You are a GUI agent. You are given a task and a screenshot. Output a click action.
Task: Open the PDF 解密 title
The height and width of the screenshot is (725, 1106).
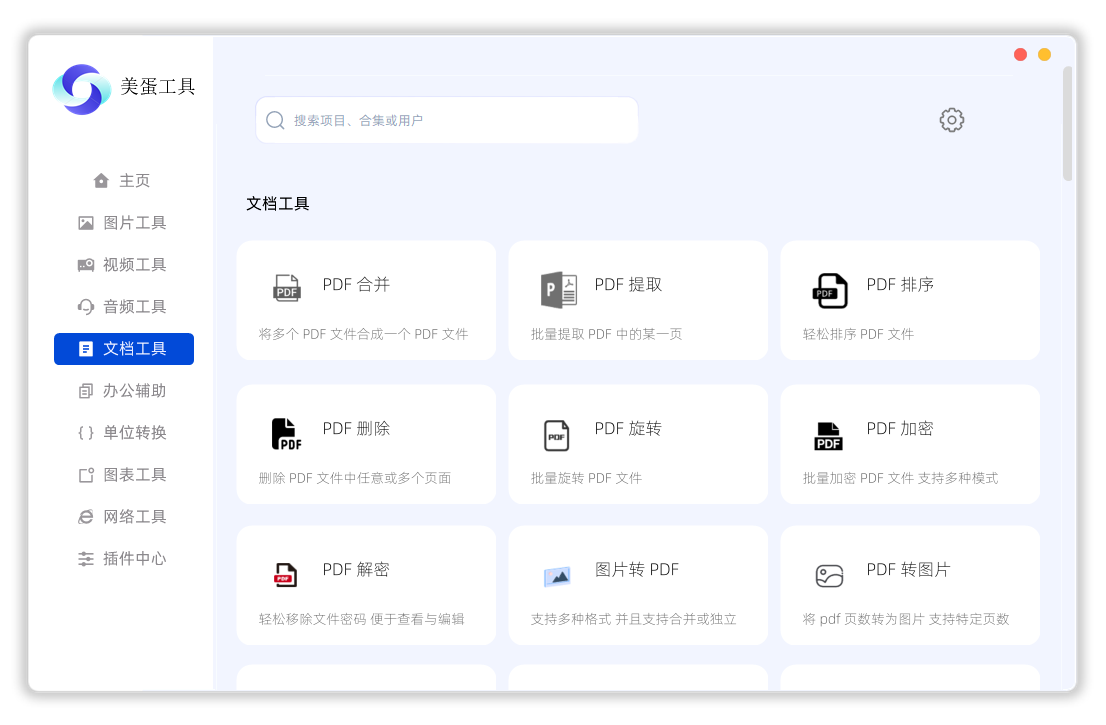click(356, 569)
